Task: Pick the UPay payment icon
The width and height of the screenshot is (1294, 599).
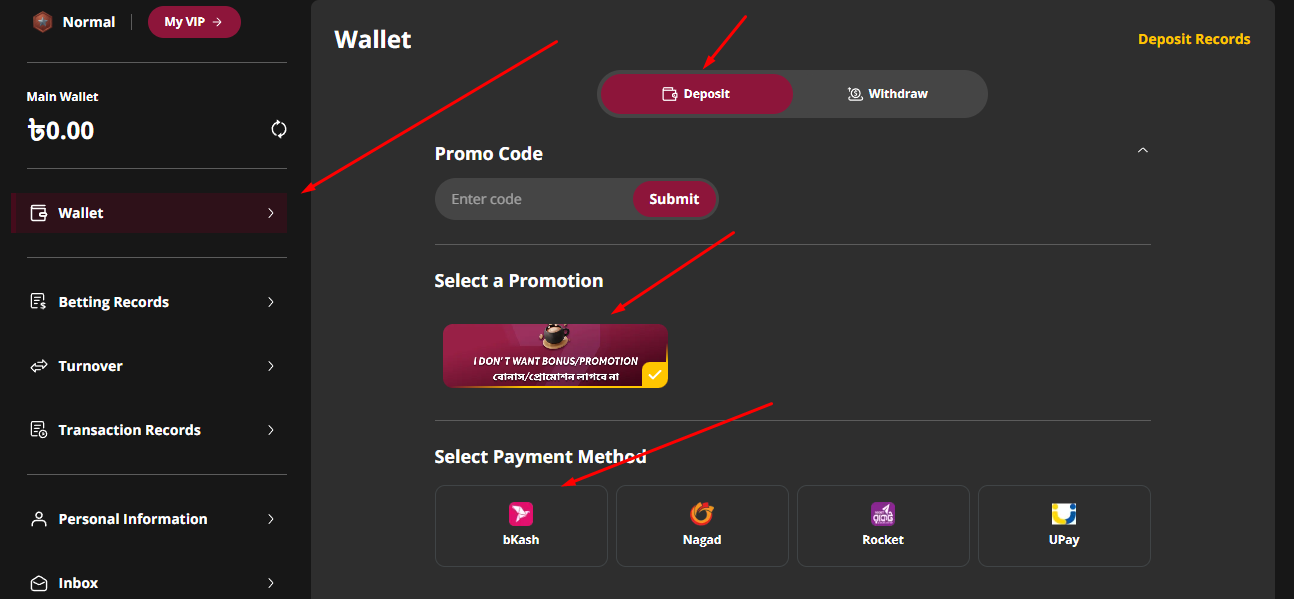Action: (x=1064, y=514)
